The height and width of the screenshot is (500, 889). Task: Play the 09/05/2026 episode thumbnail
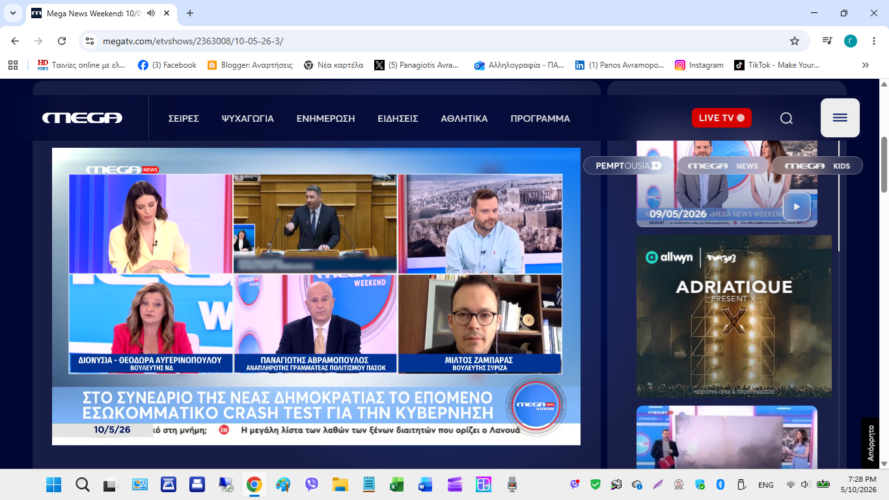tap(796, 207)
